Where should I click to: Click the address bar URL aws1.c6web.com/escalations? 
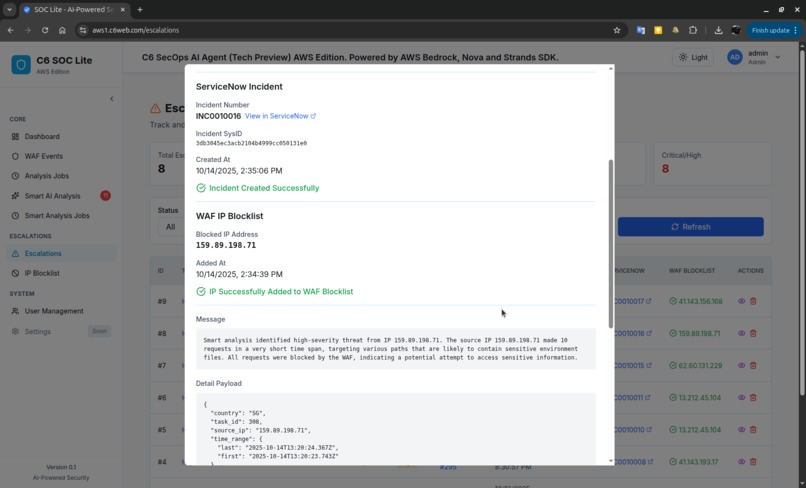[x=136, y=30]
